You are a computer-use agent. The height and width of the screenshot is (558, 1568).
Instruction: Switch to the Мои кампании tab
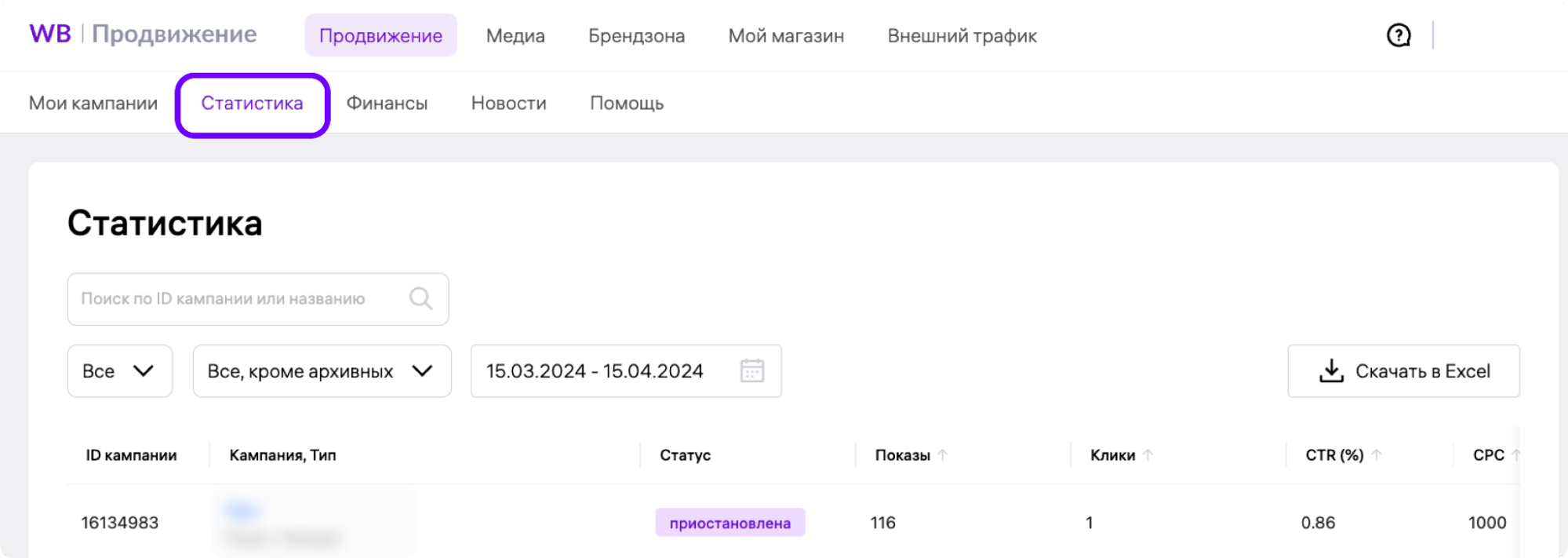click(x=93, y=104)
